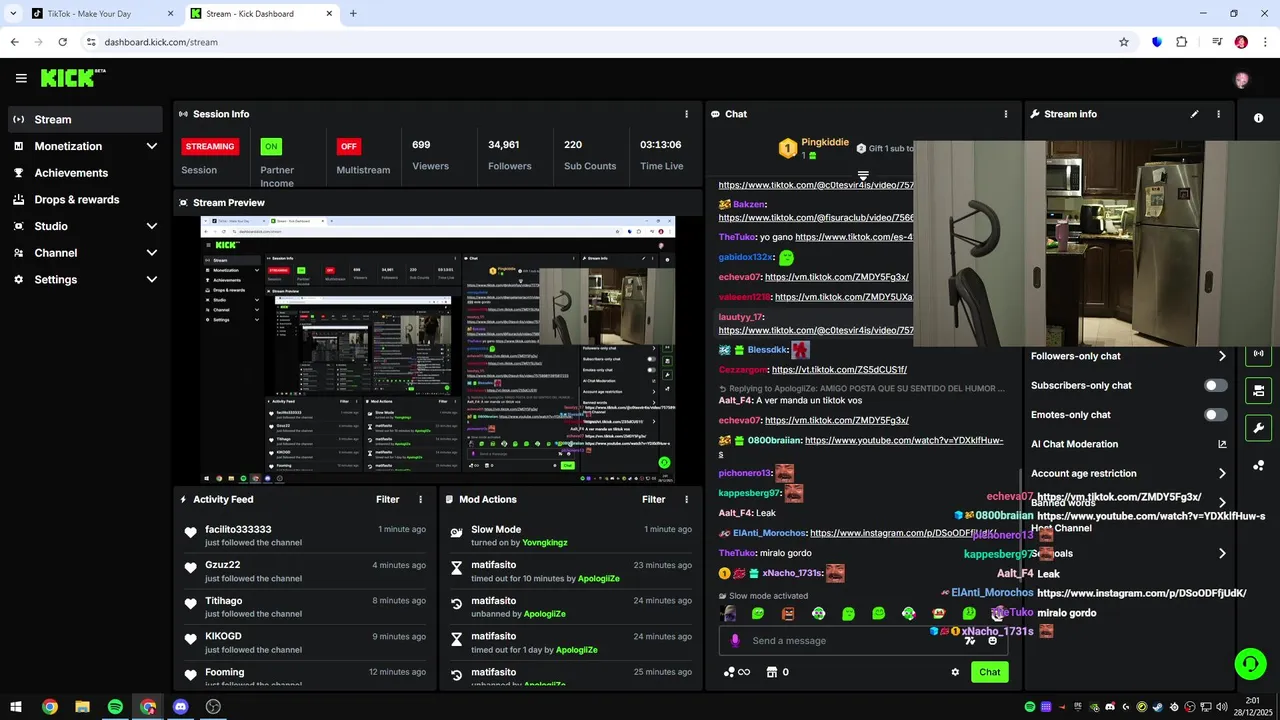1280x720 pixels.
Task: Open Account age restriction chevron
Action: pos(1222,474)
